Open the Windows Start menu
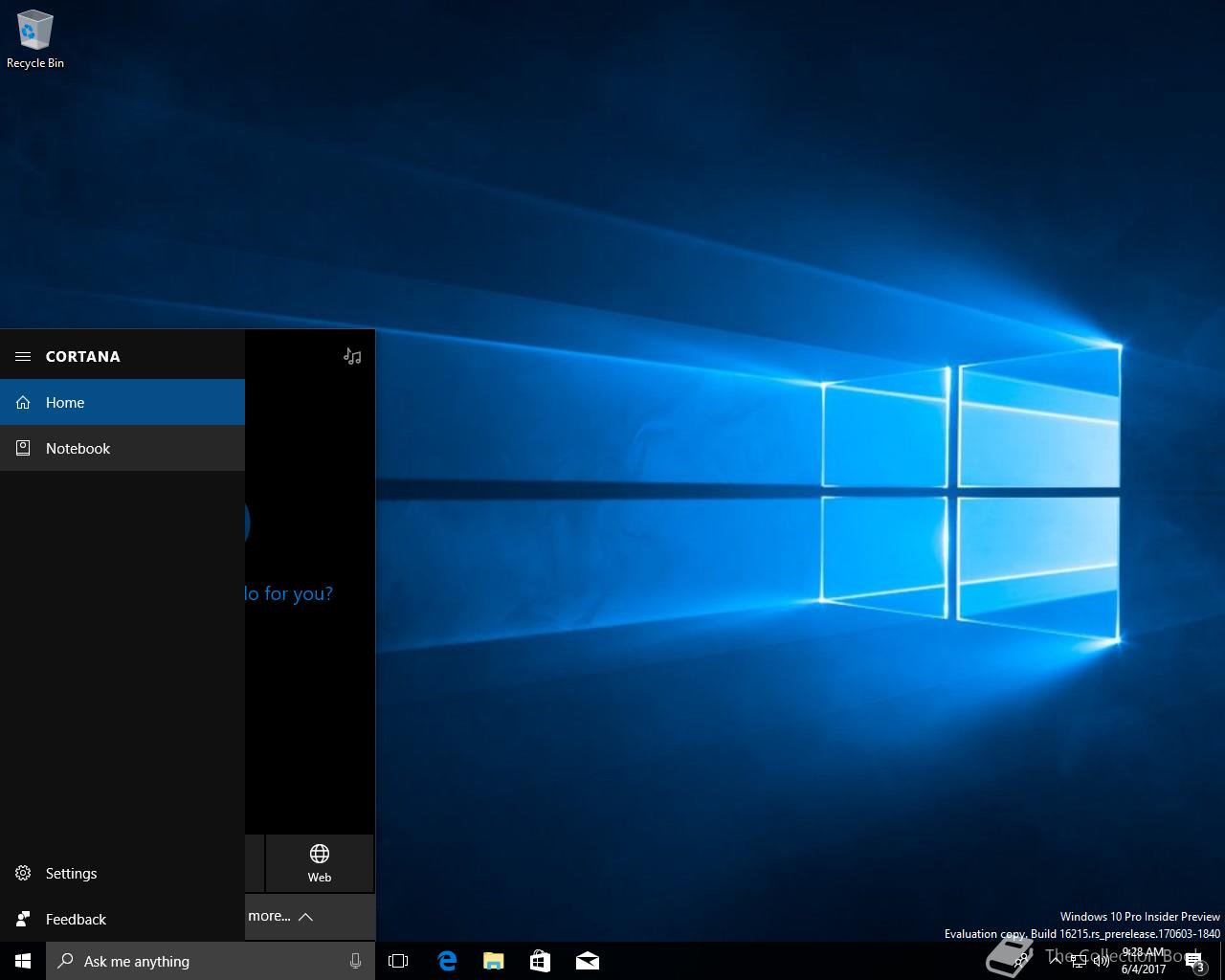Viewport: 1225px width, 980px height. pyautogui.click(x=23, y=961)
